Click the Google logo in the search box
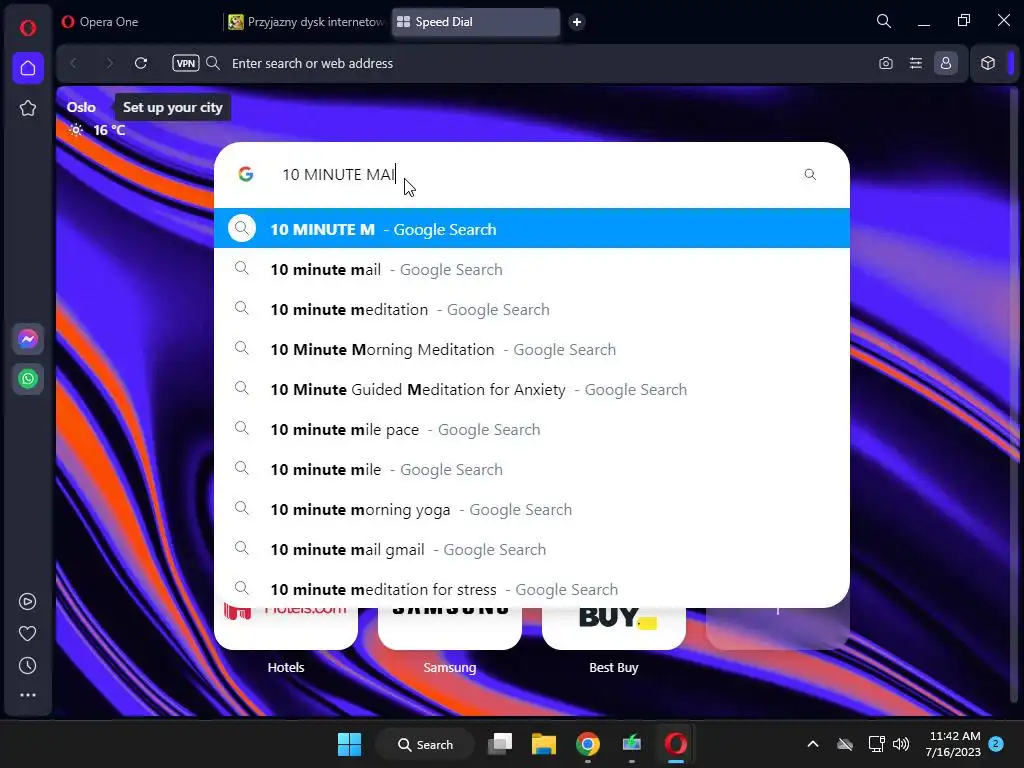 coord(246,174)
